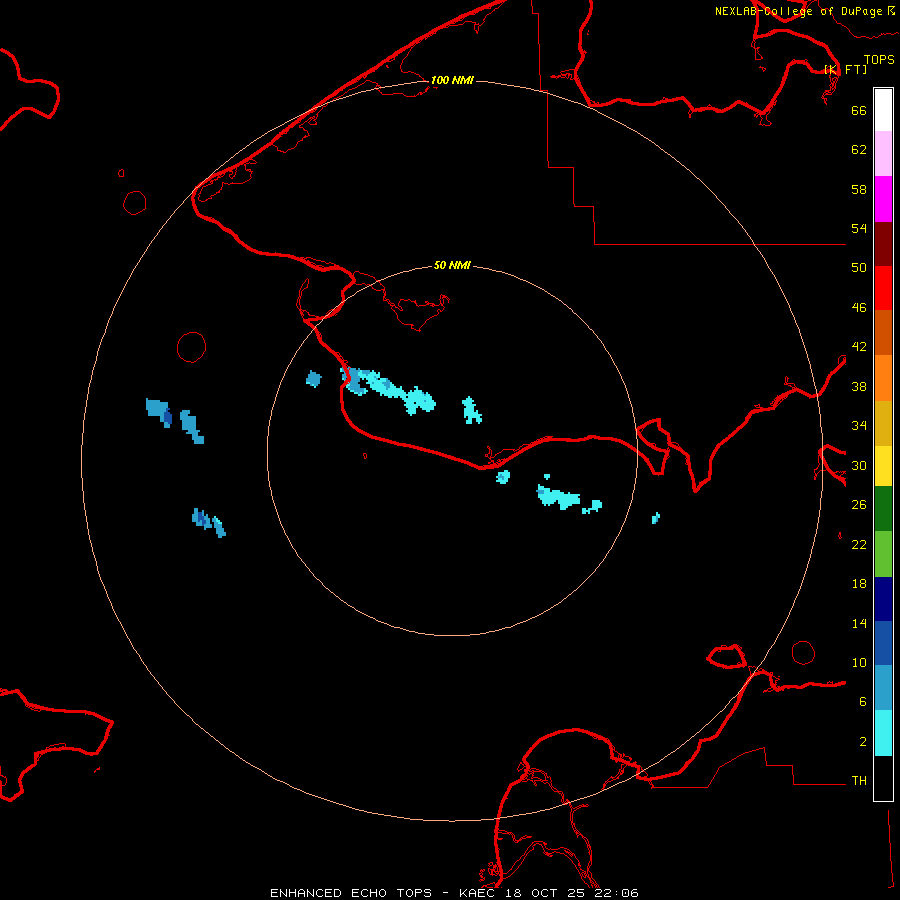Select the medium blue swatch above 10
Screen dimensions: 900x900
point(883,643)
